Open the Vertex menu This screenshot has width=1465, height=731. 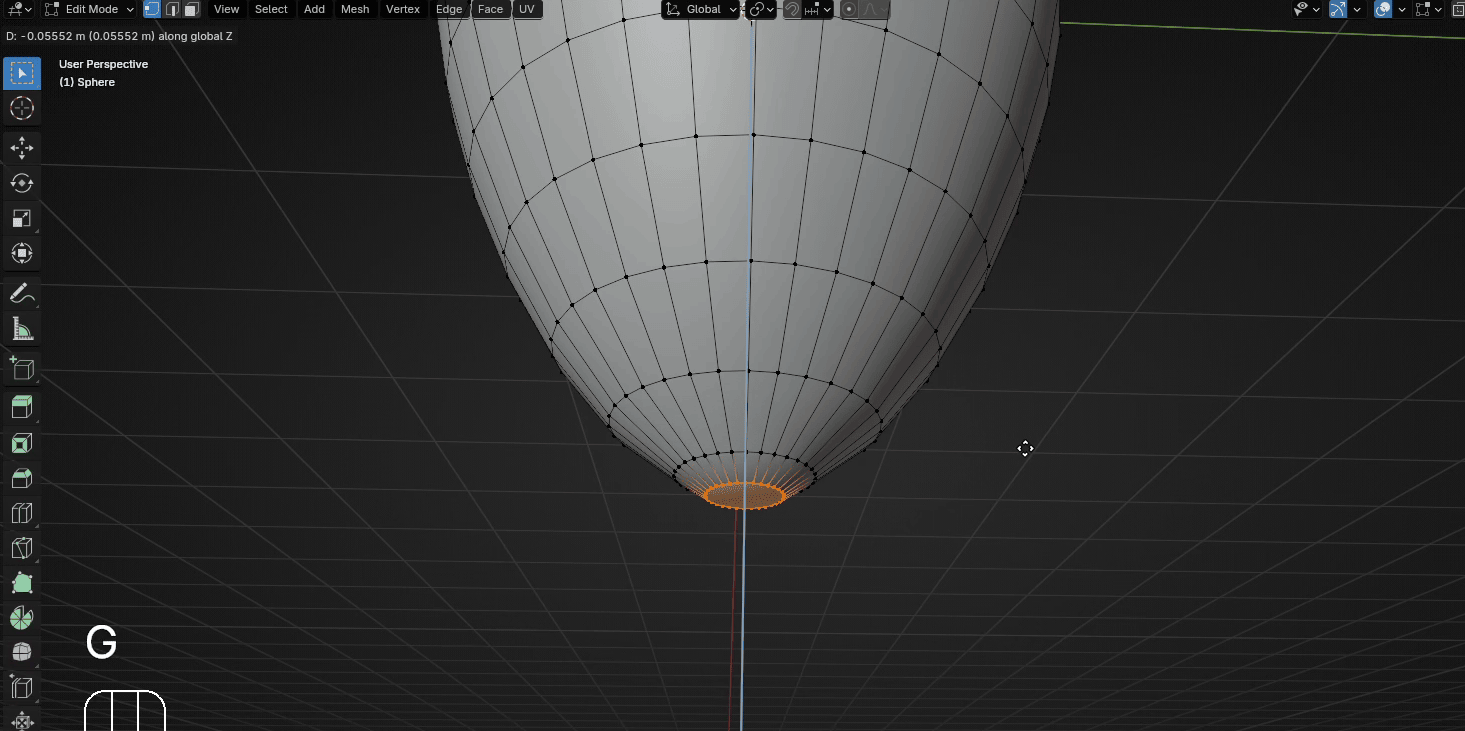click(x=403, y=9)
